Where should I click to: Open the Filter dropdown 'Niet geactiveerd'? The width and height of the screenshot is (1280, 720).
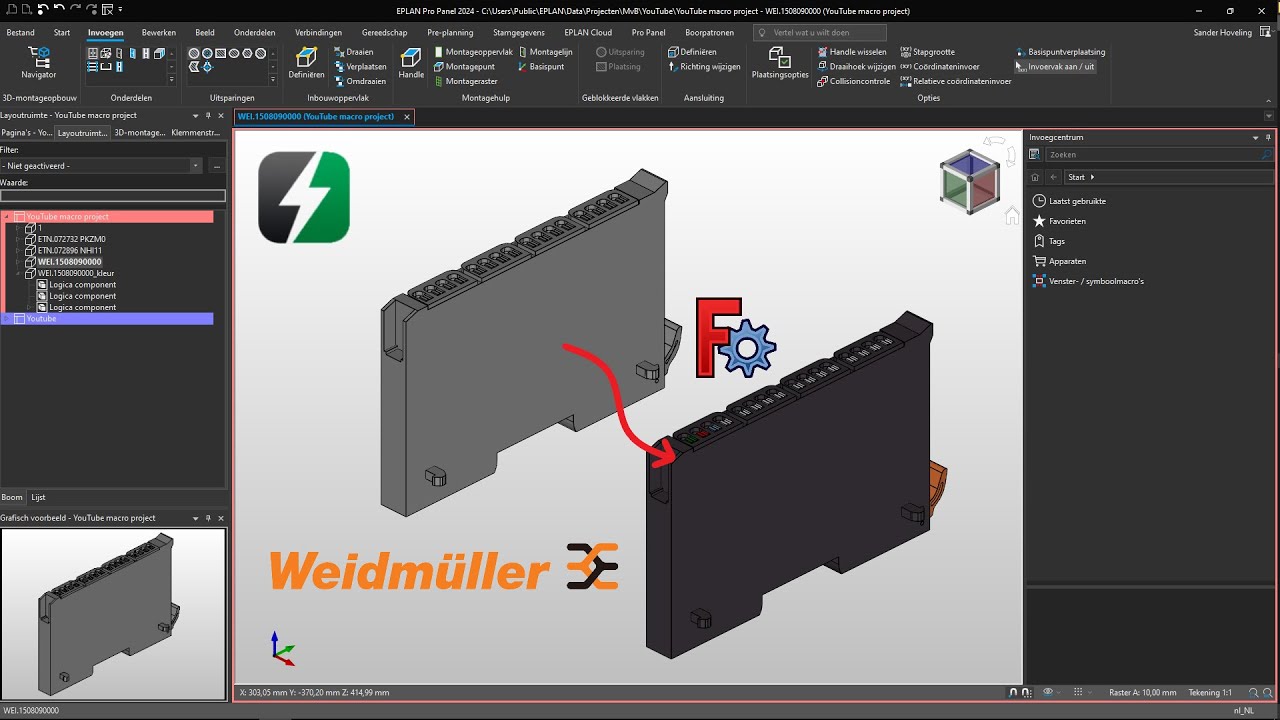(101, 165)
